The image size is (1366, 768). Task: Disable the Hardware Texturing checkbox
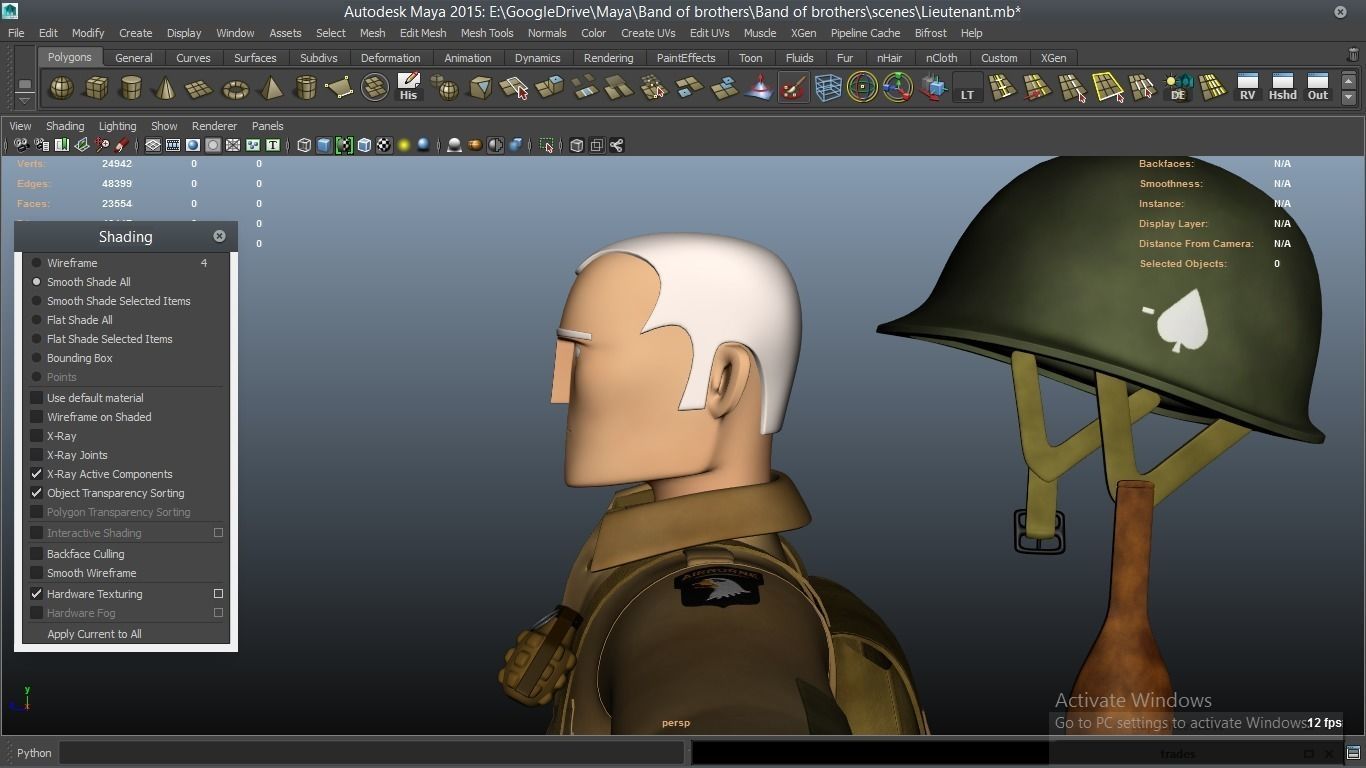tap(37, 594)
